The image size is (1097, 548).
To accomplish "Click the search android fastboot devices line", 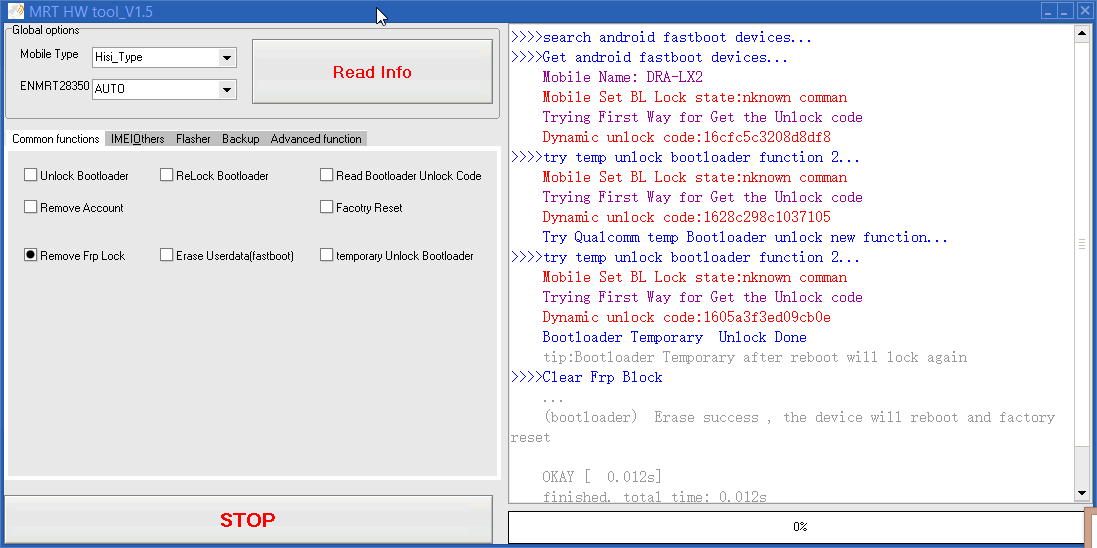I will tap(661, 37).
